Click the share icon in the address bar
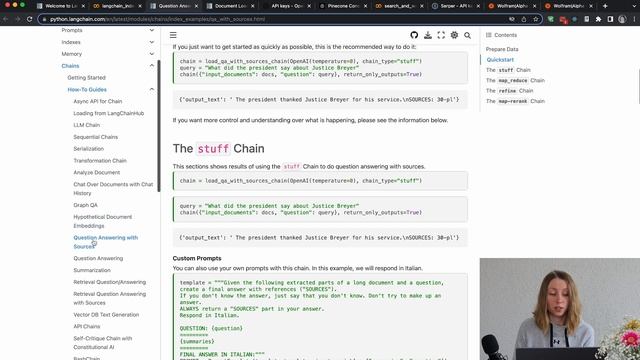The height and width of the screenshot is (360, 640). point(524,19)
